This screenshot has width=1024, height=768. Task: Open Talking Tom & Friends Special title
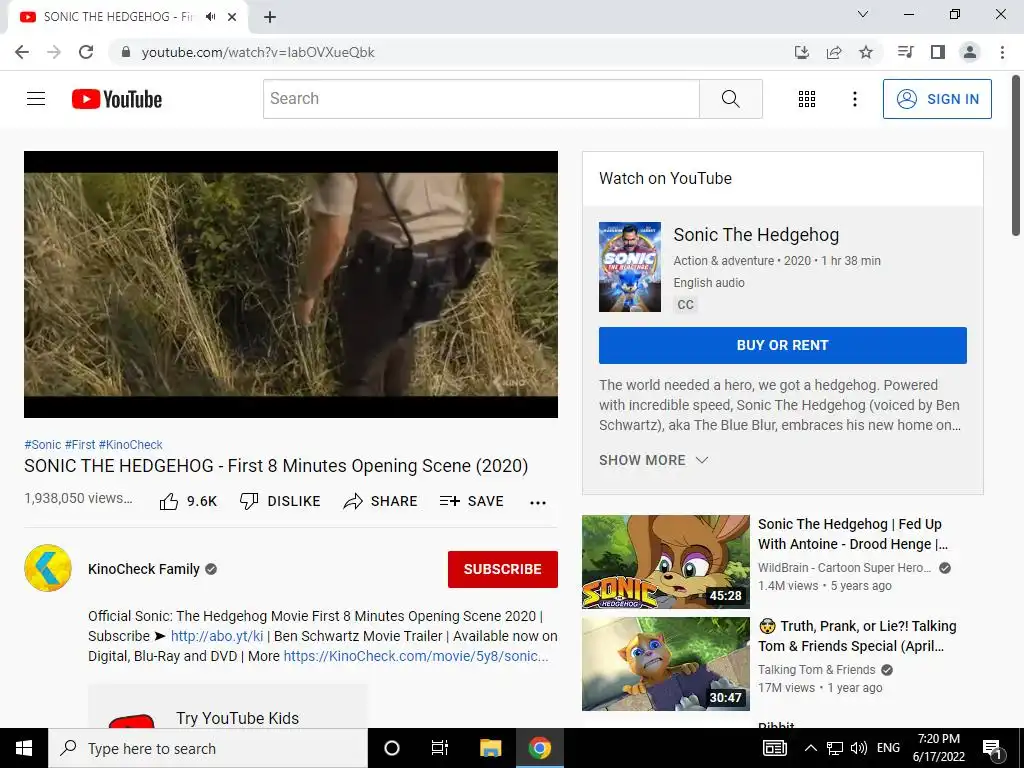pos(857,635)
